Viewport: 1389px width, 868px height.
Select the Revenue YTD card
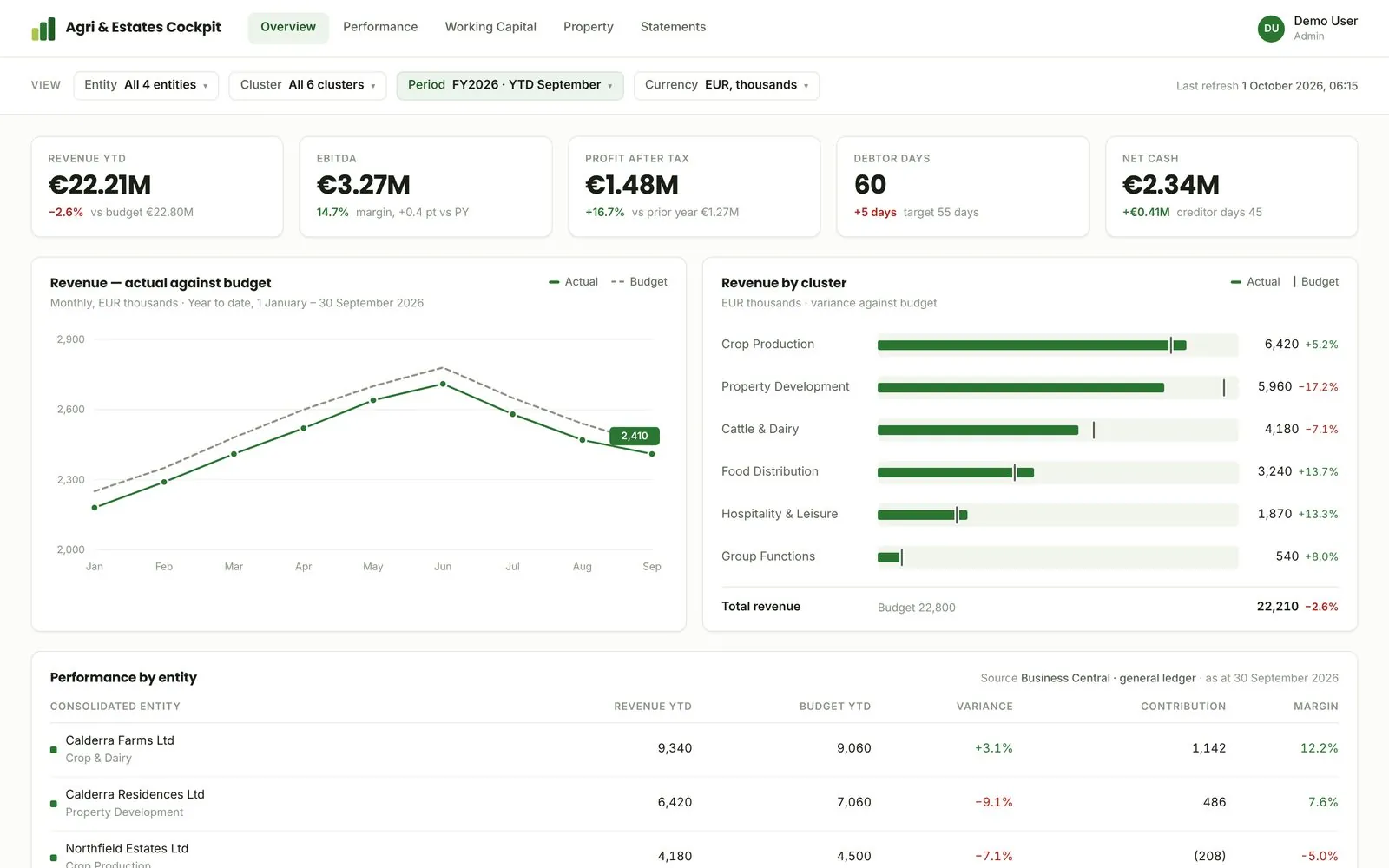[157, 187]
